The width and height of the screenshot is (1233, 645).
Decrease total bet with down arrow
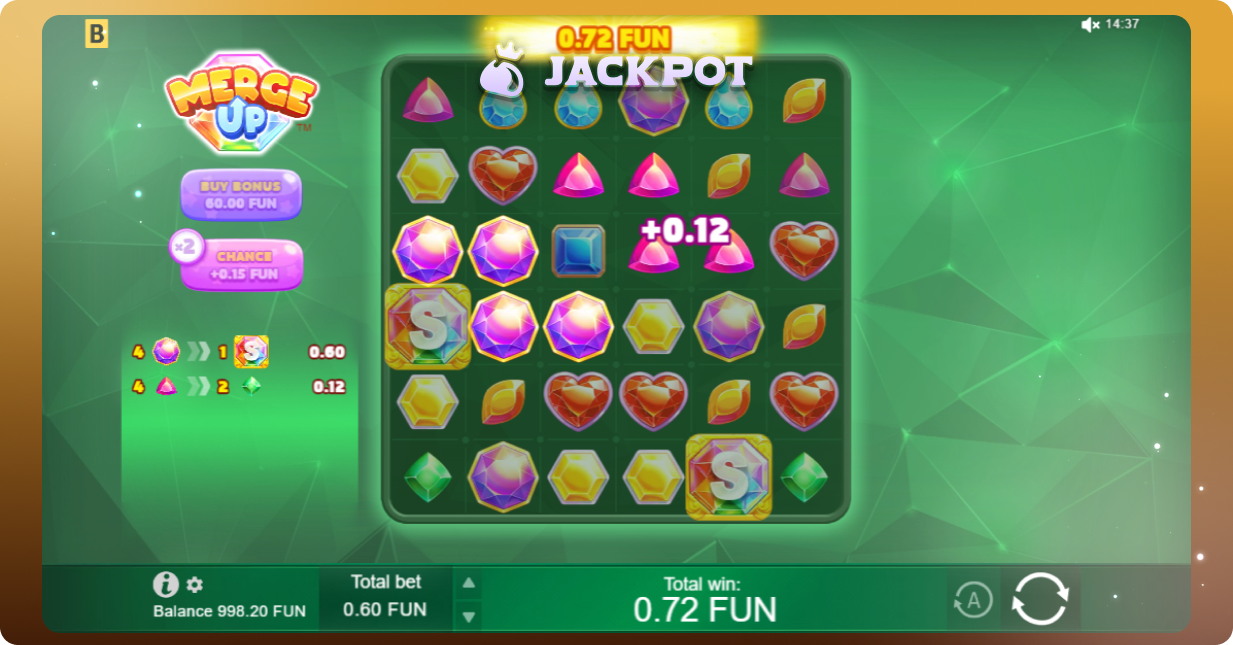[468, 616]
